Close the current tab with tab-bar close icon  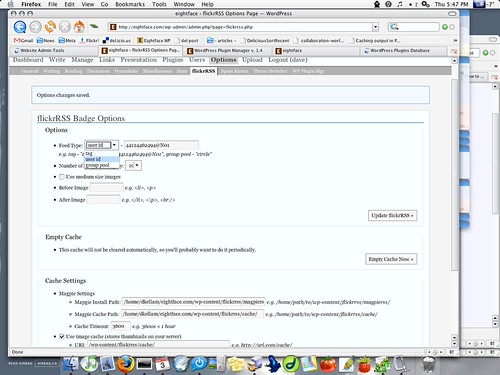tap(454, 51)
